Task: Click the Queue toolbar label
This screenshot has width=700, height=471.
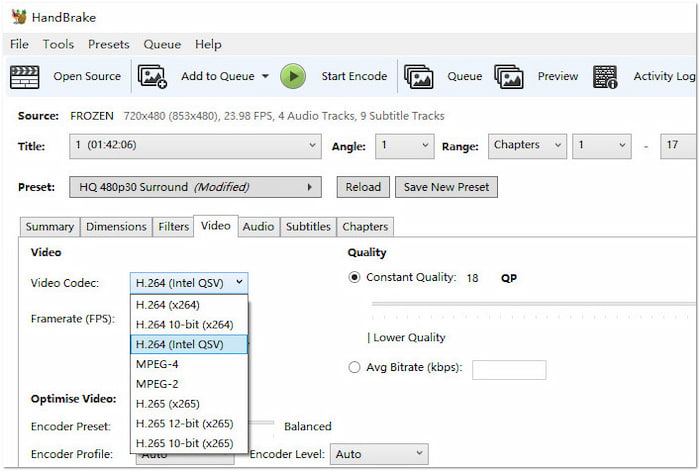Action: [x=465, y=76]
